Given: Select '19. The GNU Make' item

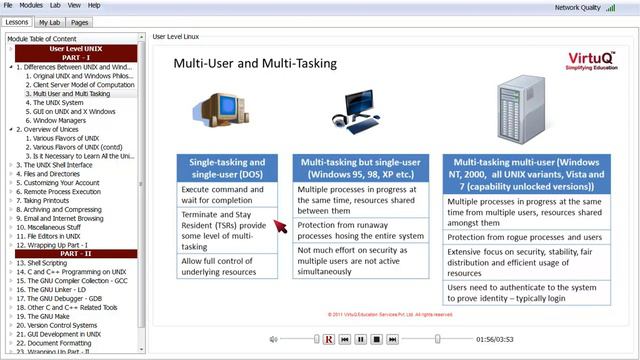Looking at the screenshot, I should point(43,317).
